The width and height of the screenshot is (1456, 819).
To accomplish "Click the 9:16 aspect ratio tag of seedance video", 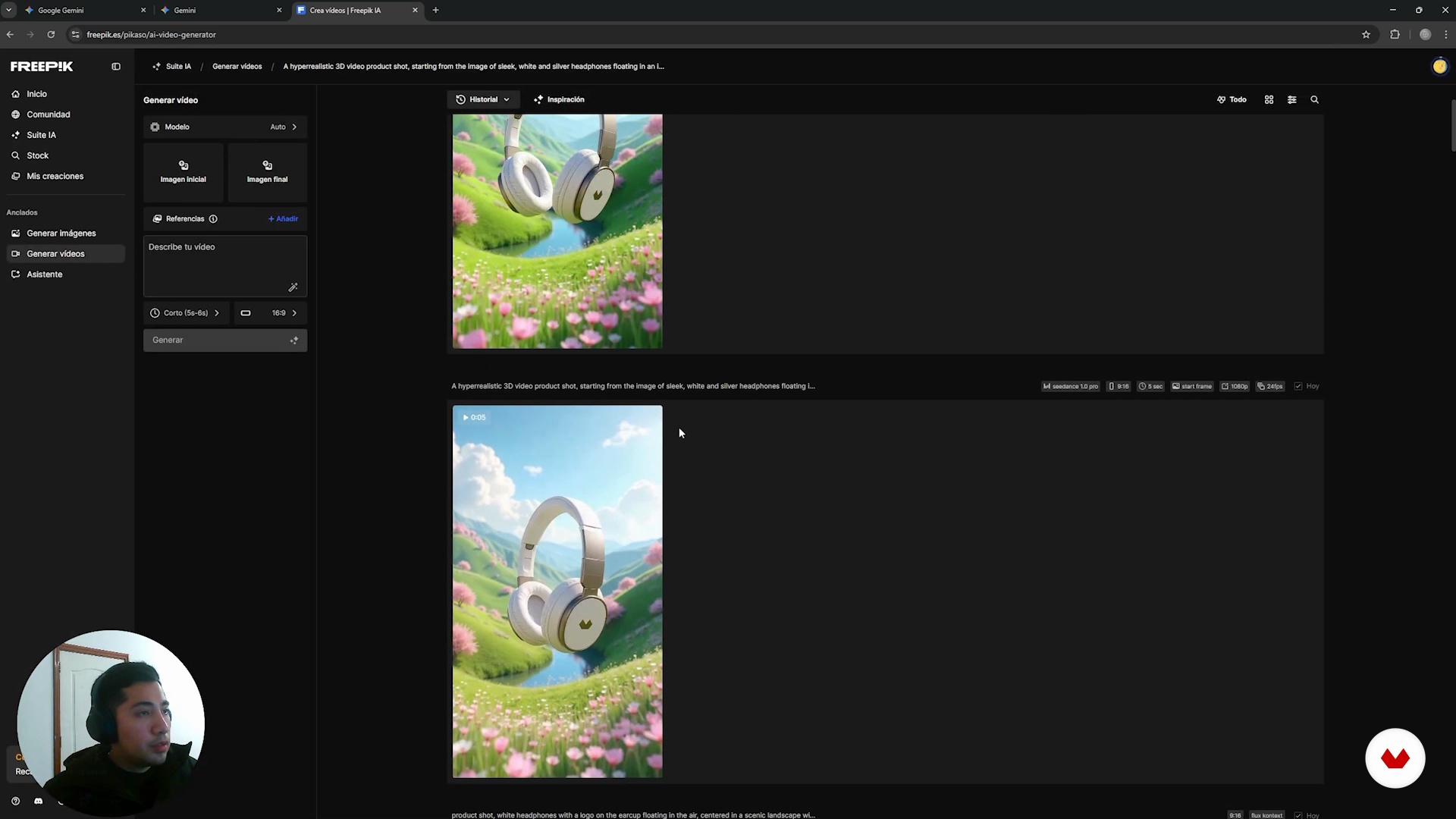I will (1119, 387).
